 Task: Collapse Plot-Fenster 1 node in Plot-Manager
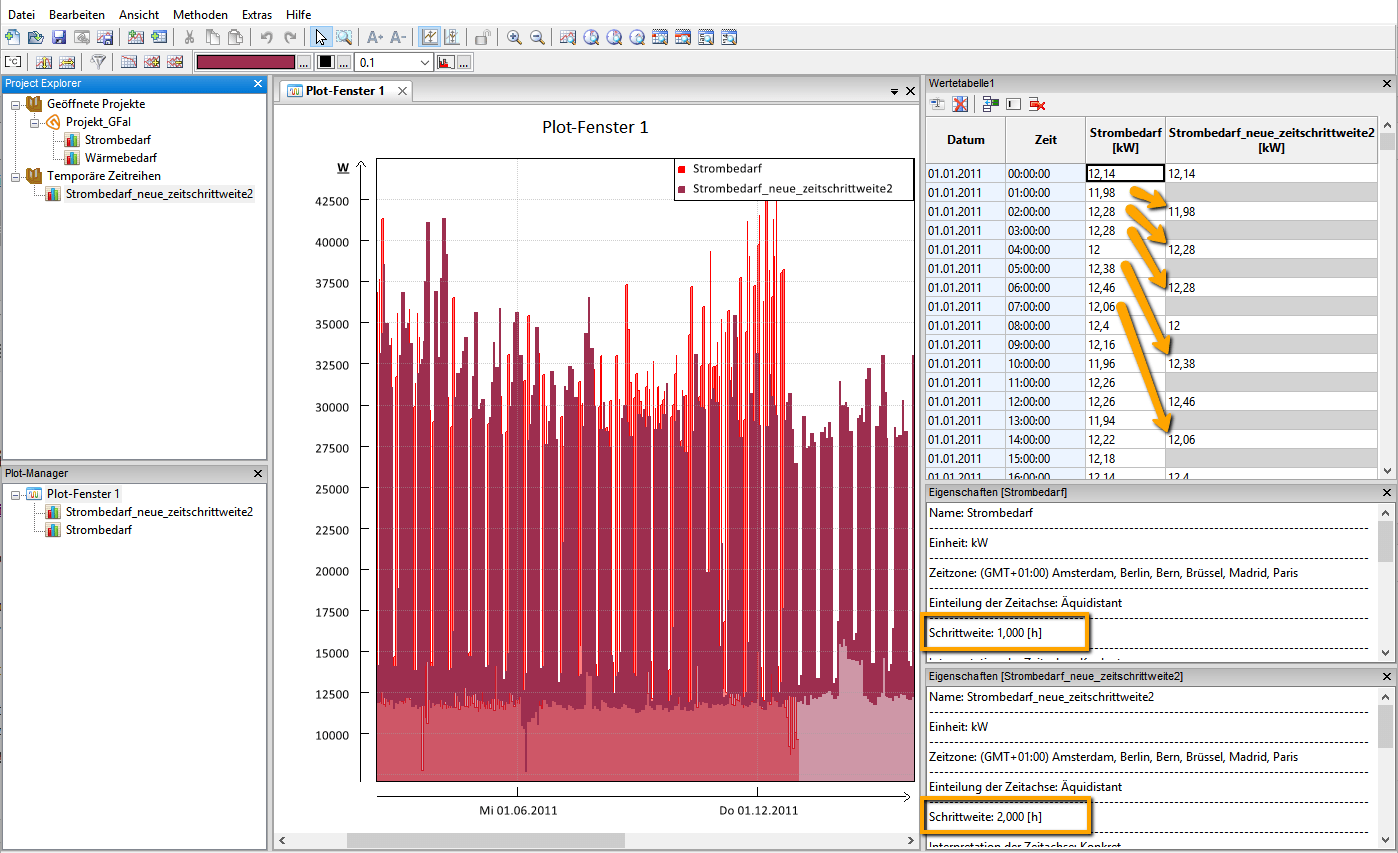[x=15, y=494]
